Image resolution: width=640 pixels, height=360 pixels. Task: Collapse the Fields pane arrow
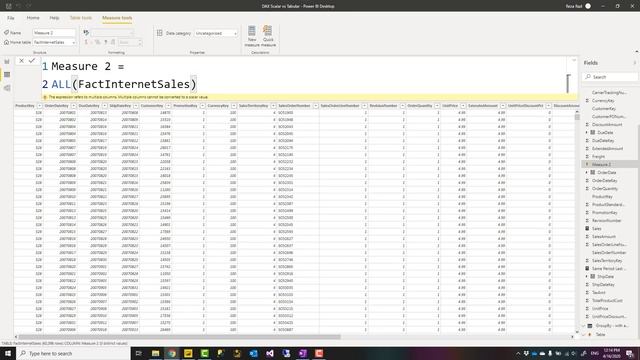click(635, 63)
